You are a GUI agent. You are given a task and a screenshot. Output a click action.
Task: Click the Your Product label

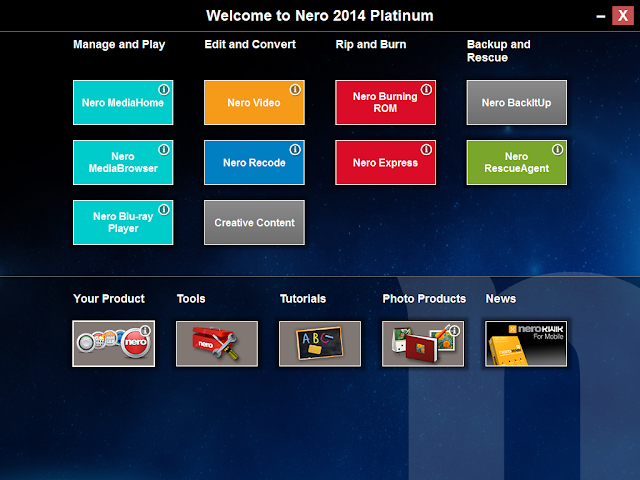click(109, 299)
